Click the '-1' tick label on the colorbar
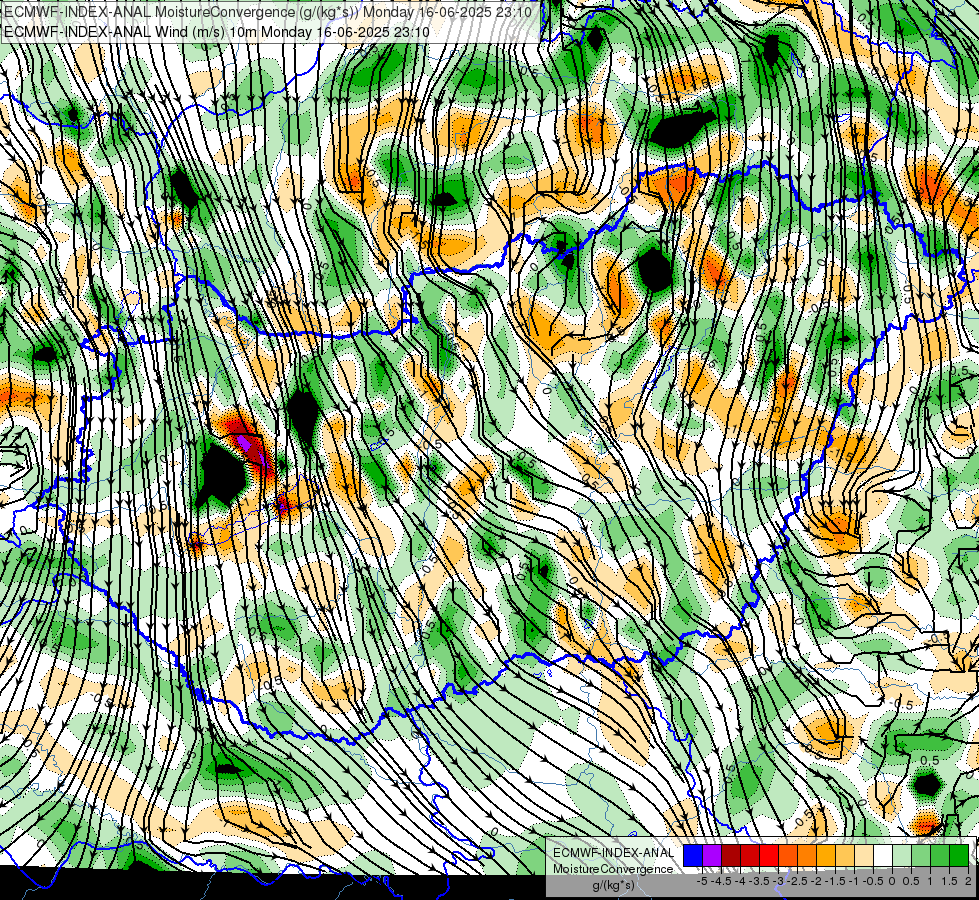979x900 pixels. (854, 881)
